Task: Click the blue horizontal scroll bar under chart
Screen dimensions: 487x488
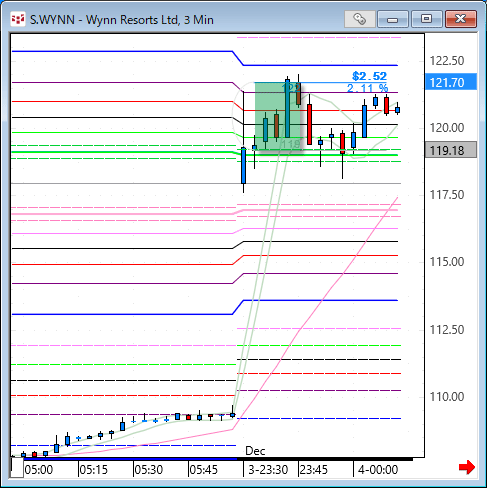Action: click(x=130, y=459)
